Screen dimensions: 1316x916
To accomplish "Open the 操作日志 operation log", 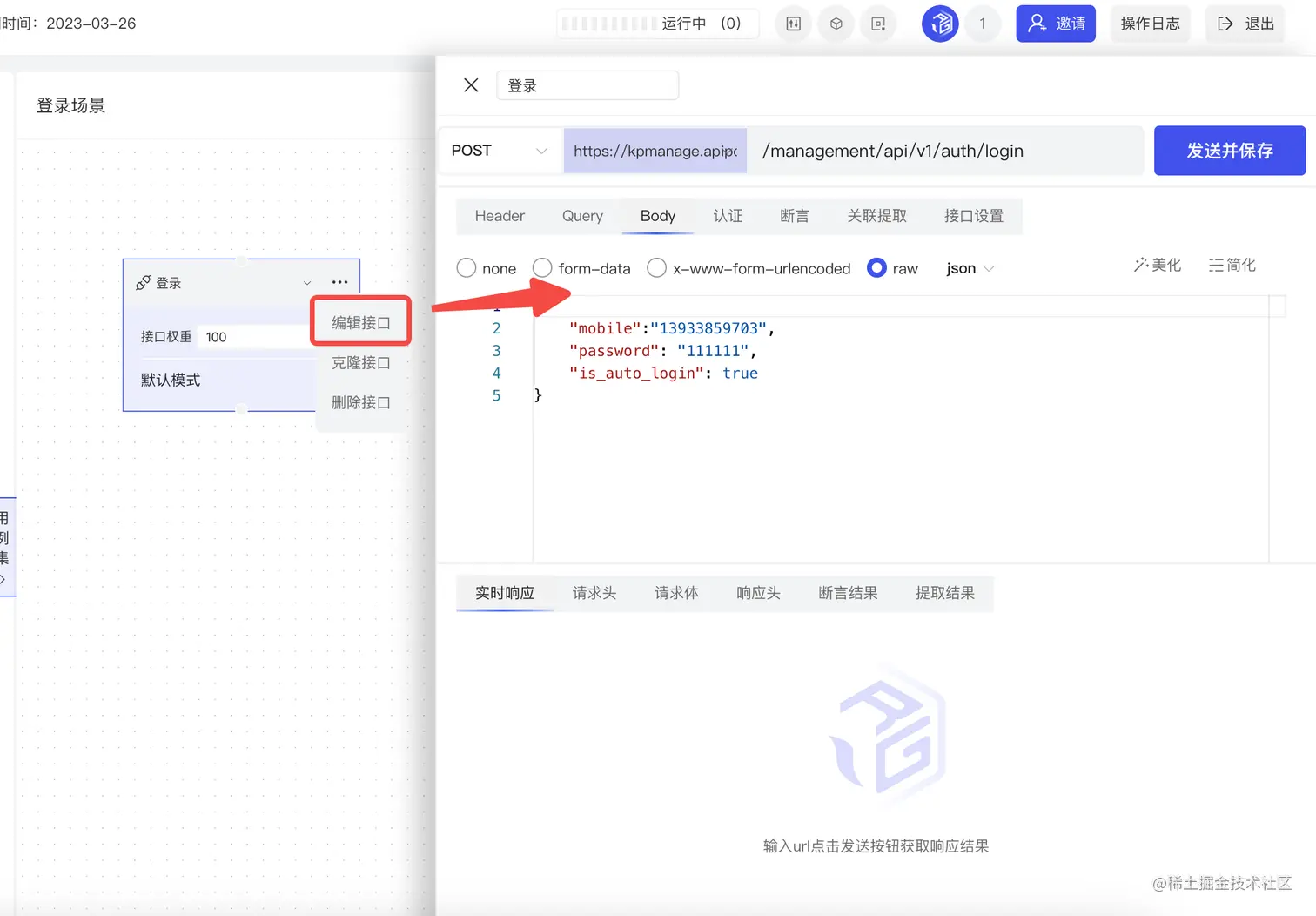I will (x=1150, y=24).
